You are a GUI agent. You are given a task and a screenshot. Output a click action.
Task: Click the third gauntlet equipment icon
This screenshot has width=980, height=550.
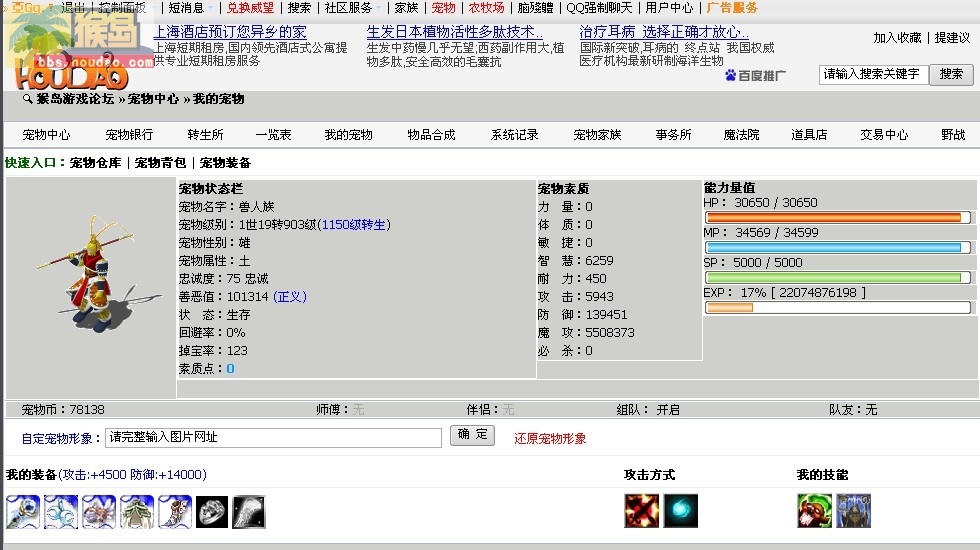click(x=99, y=511)
